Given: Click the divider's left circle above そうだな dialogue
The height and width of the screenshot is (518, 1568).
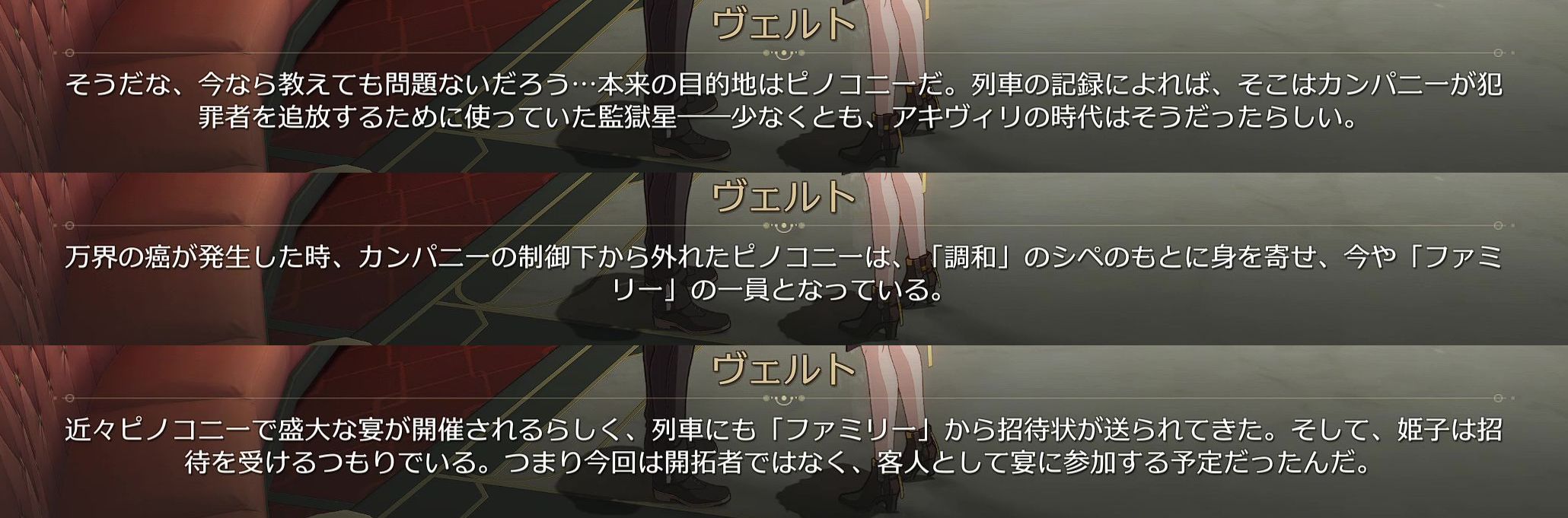Looking at the screenshot, I should (x=69, y=53).
